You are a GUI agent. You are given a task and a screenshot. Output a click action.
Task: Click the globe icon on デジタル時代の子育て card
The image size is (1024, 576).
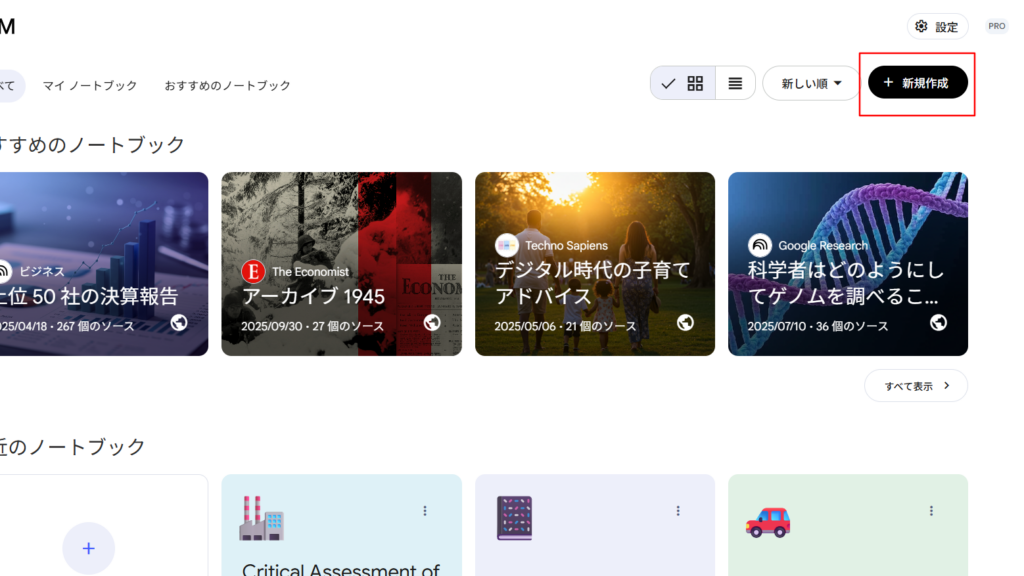pos(688,322)
